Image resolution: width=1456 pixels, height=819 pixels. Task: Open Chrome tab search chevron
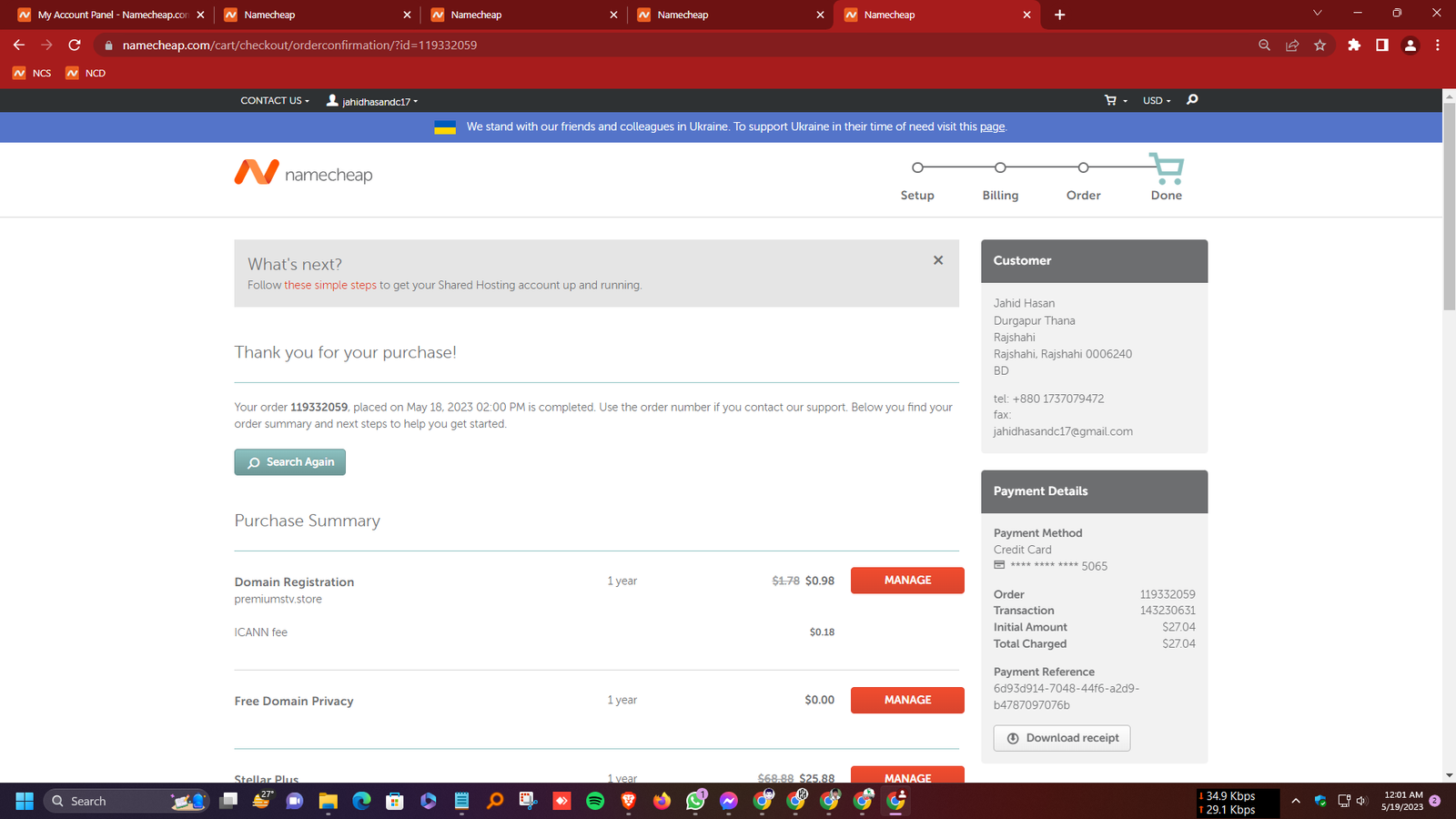tap(1317, 13)
